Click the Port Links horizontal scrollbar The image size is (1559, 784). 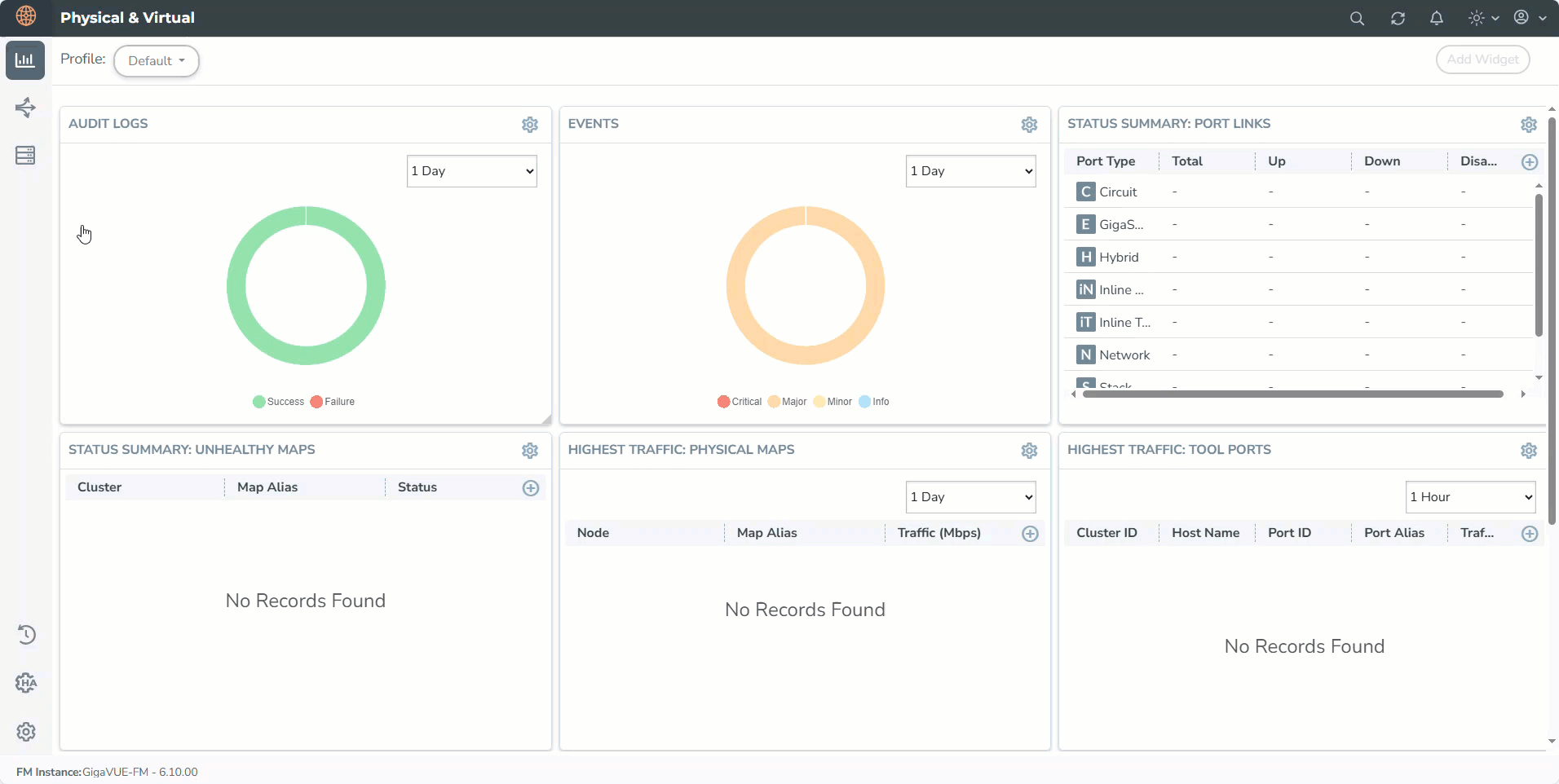pyautogui.click(x=1292, y=394)
